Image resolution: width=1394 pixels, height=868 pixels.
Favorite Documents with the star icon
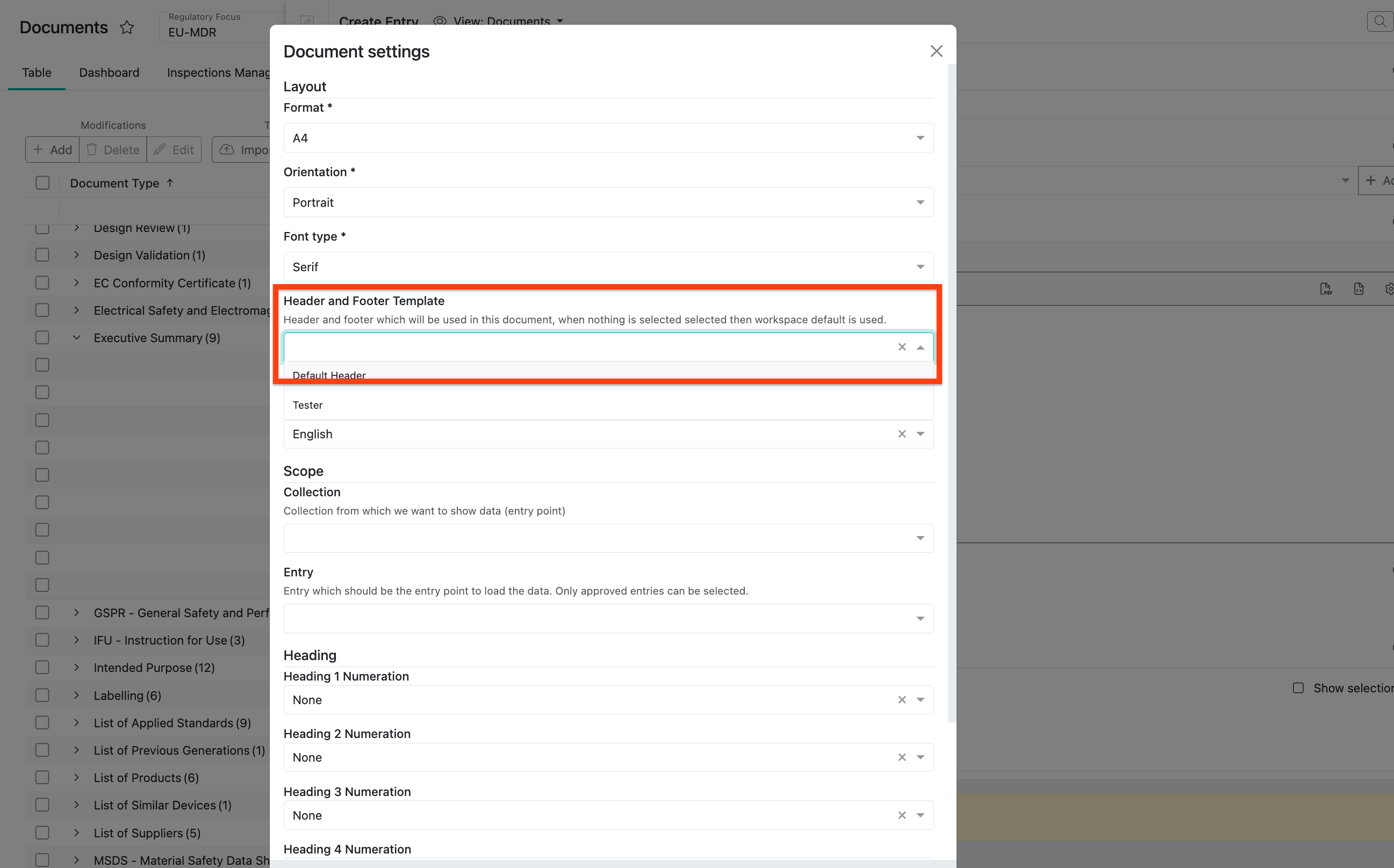[127, 27]
